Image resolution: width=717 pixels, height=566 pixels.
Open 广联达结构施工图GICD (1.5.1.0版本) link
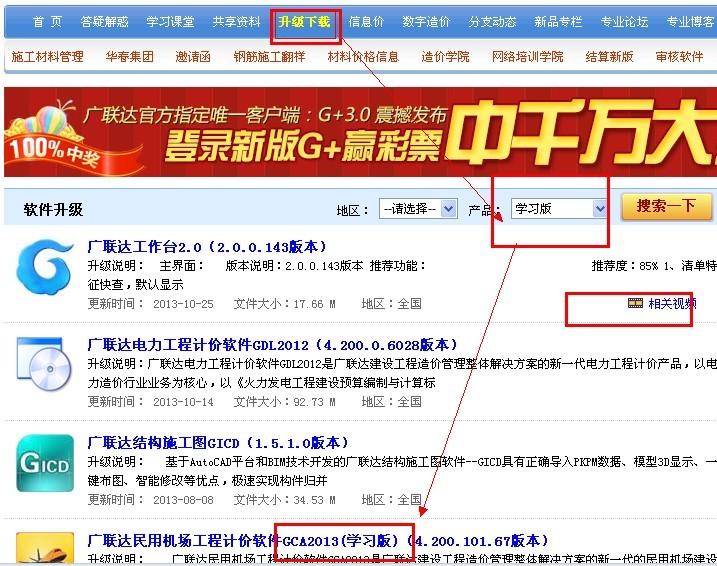tap(218, 443)
